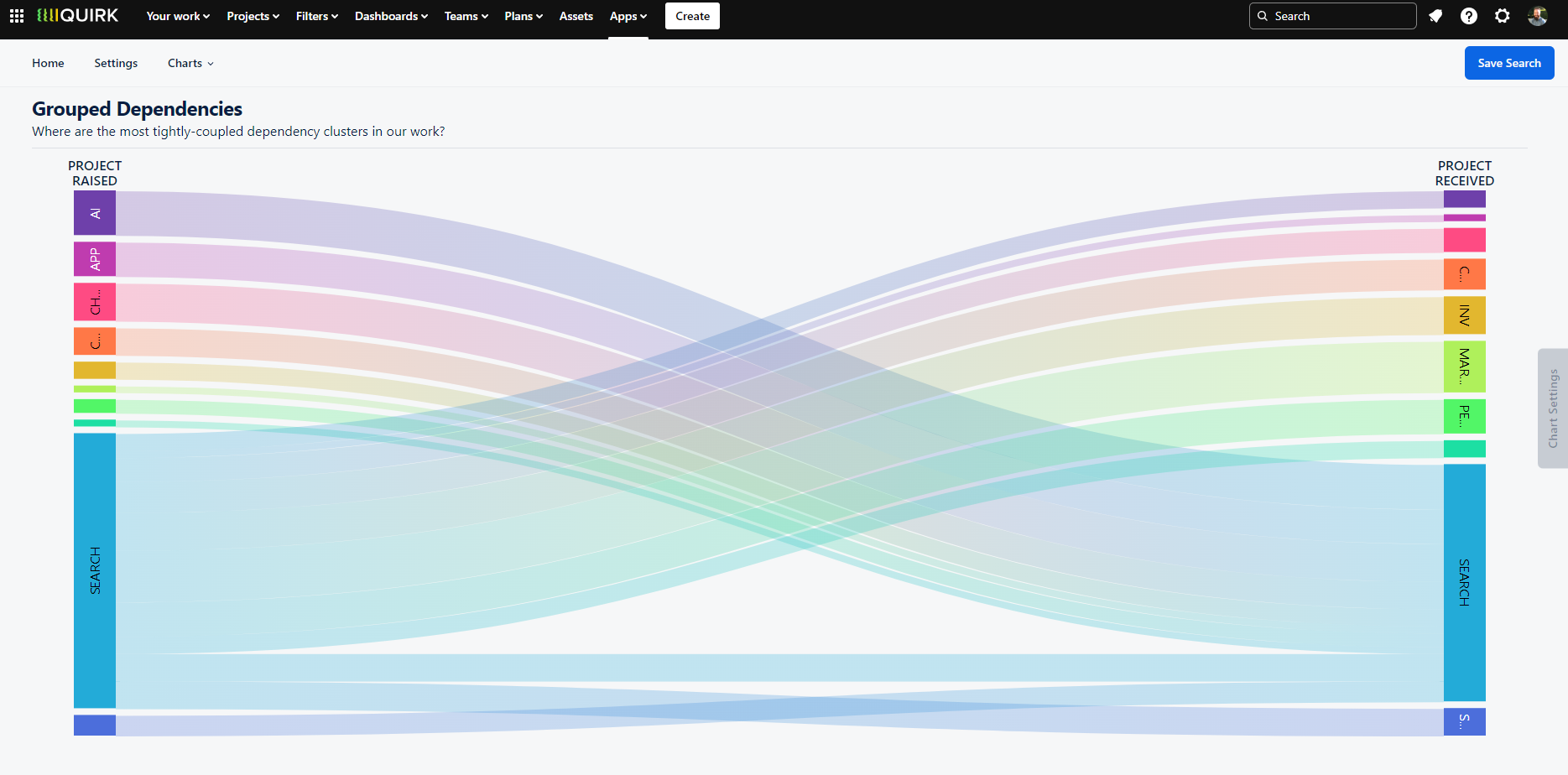The image size is (1568, 775).
Task: Click into the Search input field
Action: (x=1340, y=16)
